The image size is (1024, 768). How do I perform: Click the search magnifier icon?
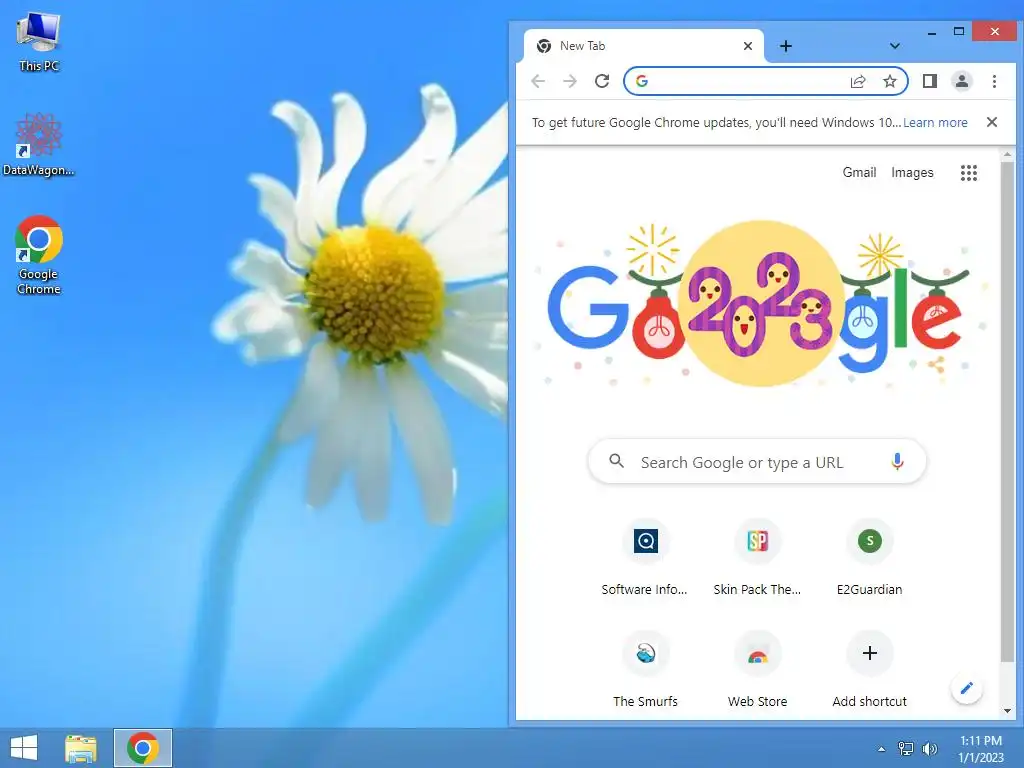(x=616, y=461)
